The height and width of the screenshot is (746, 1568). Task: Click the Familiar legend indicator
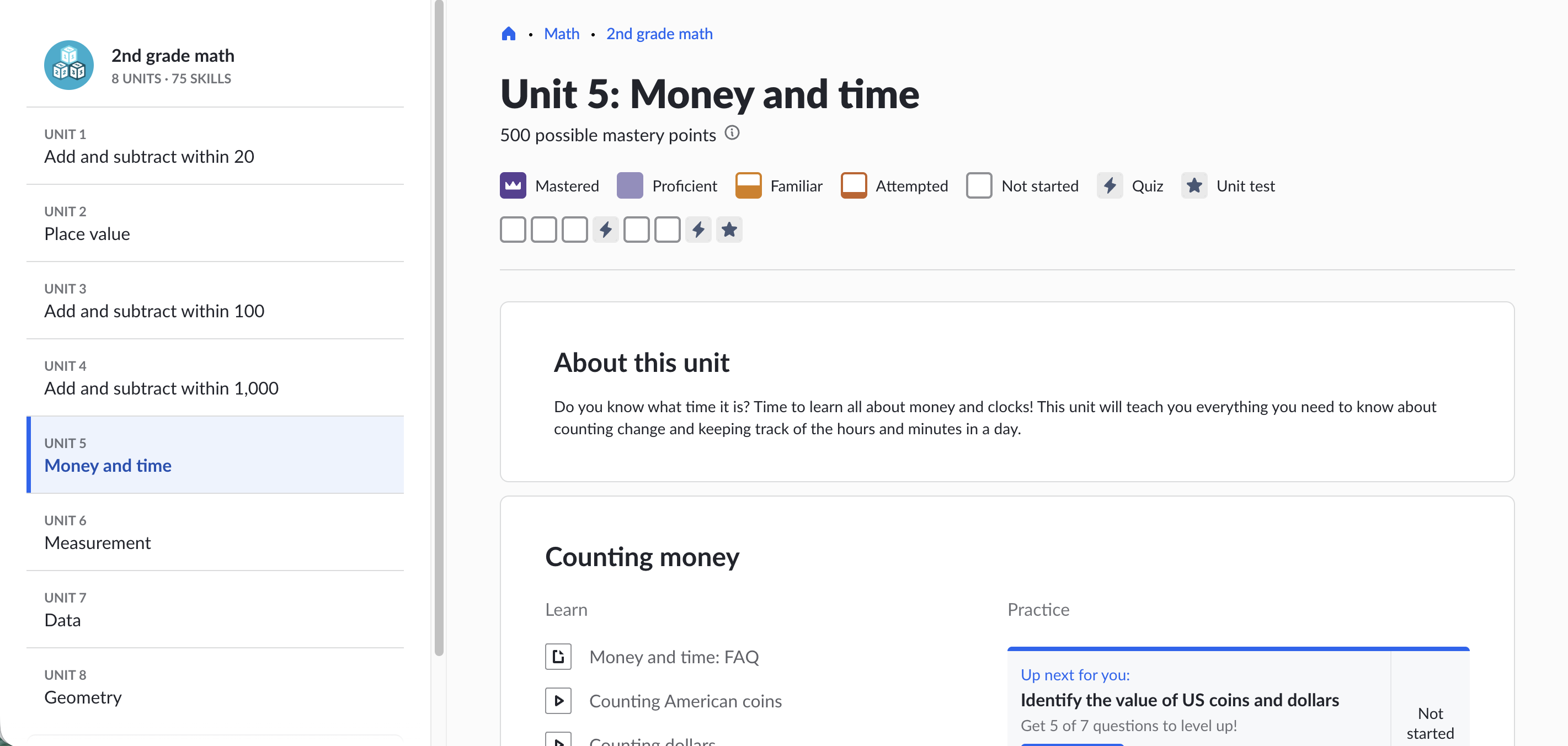coord(748,186)
